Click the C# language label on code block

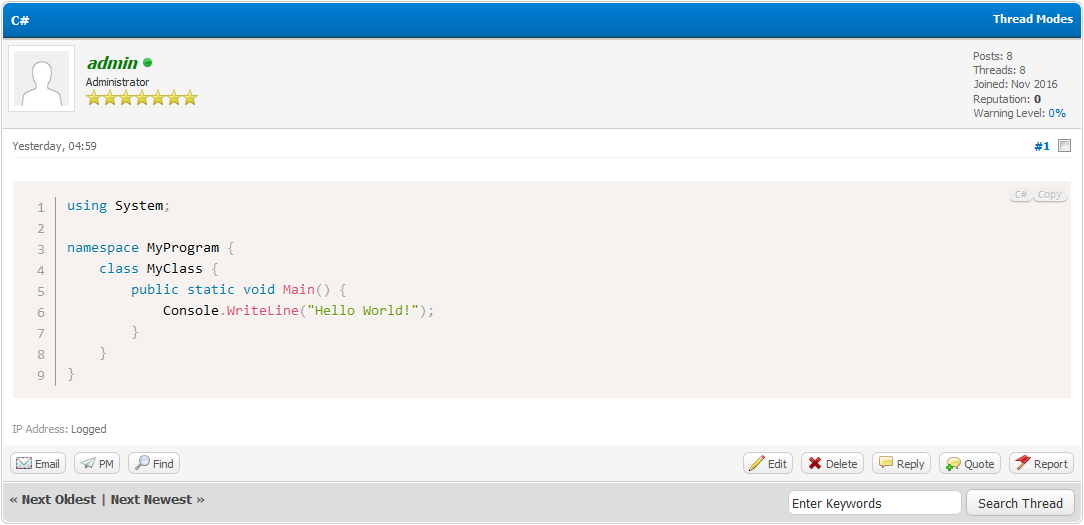(1020, 195)
